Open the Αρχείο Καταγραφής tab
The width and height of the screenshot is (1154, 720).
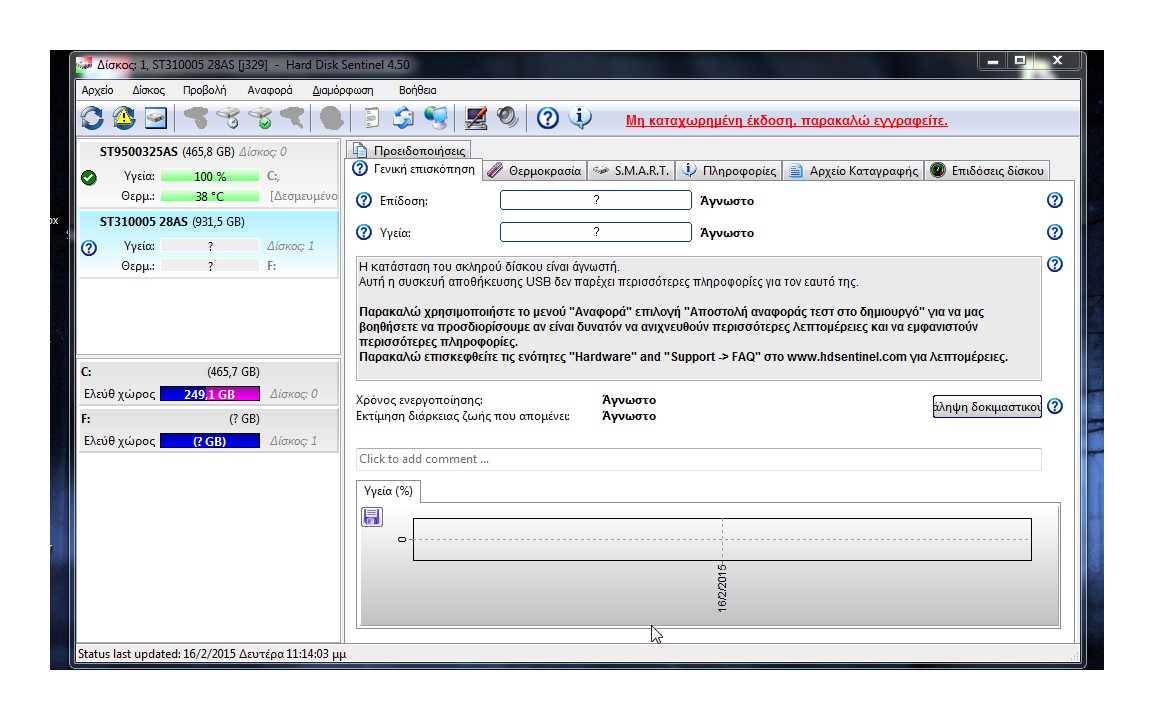click(x=854, y=171)
